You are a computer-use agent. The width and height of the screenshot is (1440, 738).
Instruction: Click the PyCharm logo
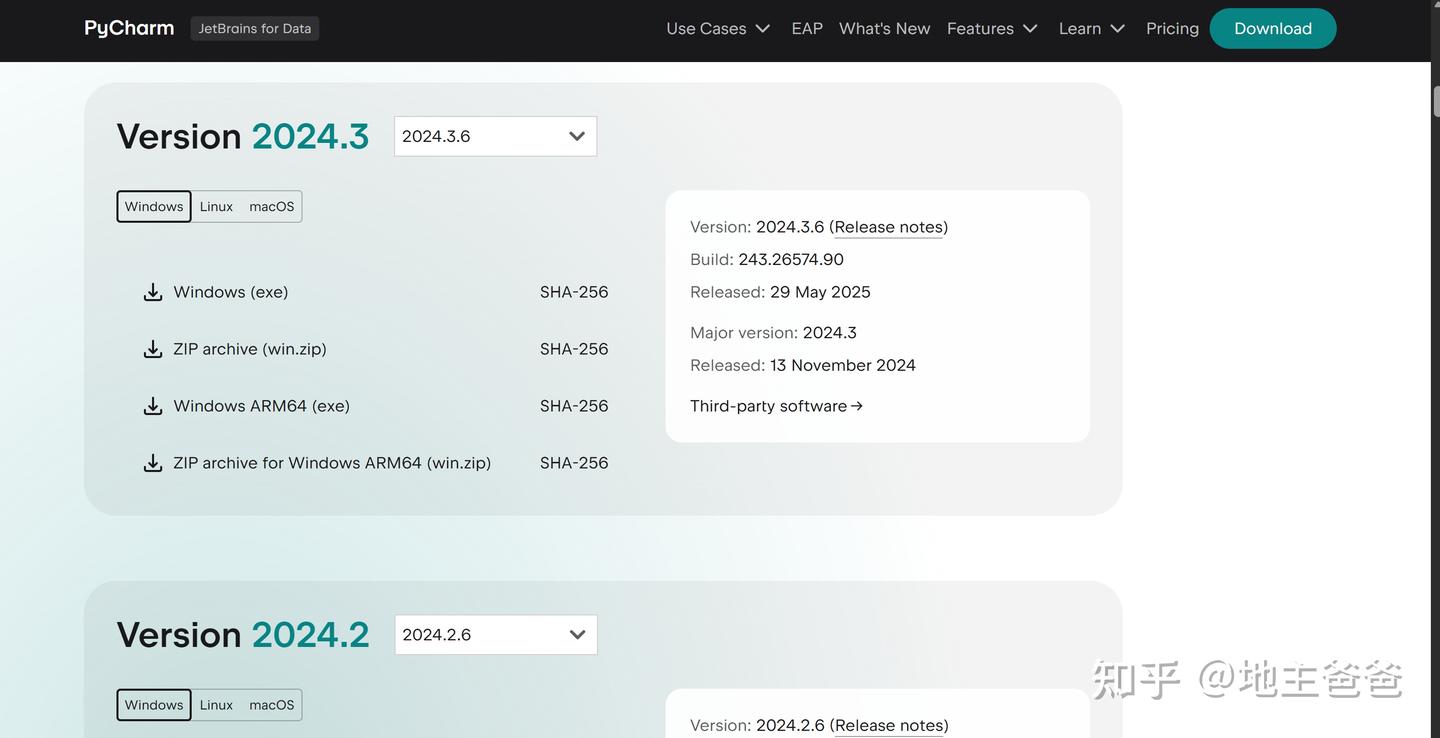pyautogui.click(x=129, y=28)
